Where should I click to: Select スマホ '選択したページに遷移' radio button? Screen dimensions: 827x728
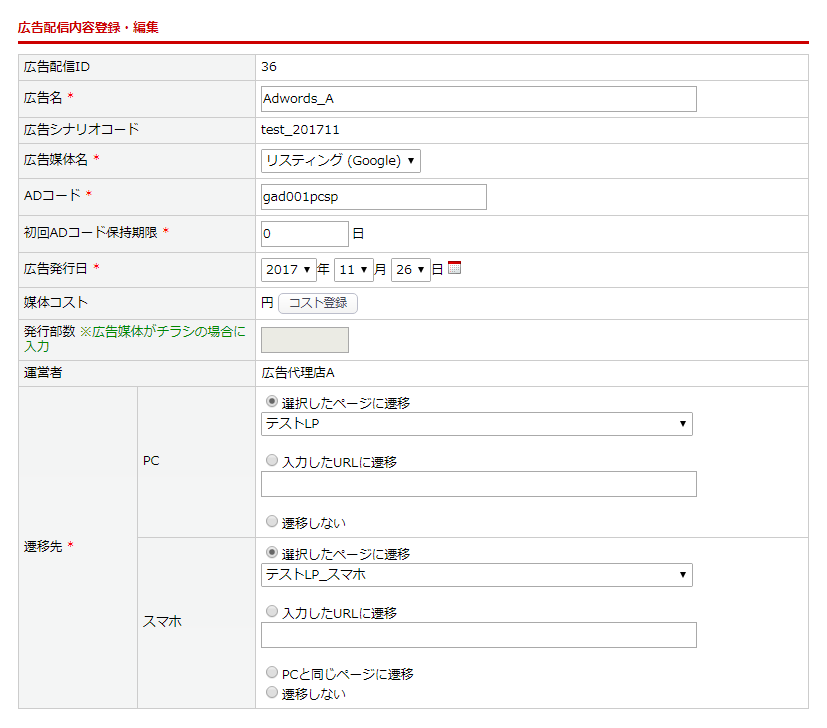tap(272, 553)
